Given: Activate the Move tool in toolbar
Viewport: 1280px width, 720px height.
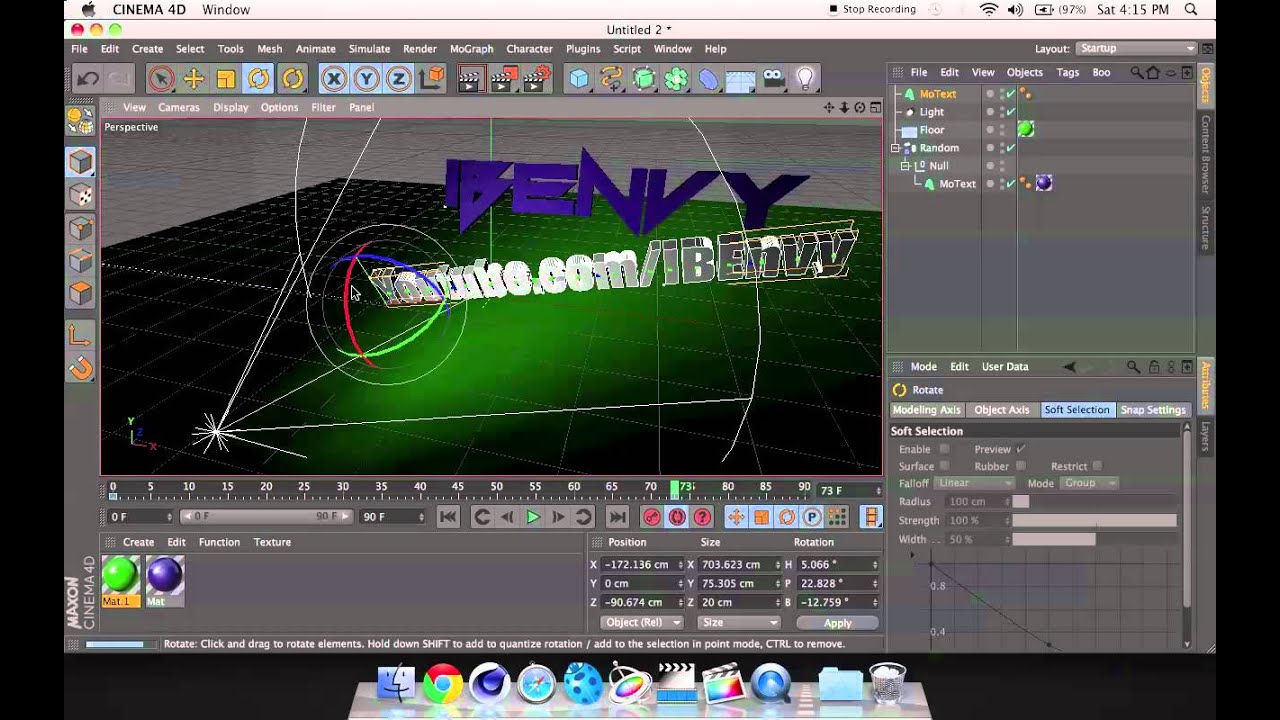Looking at the screenshot, I should 193,79.
